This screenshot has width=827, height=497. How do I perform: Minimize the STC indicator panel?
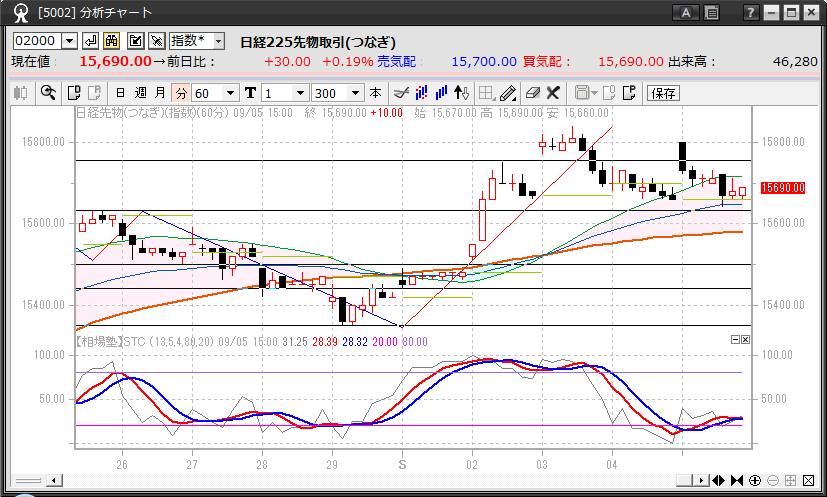[x=735, y=340]
